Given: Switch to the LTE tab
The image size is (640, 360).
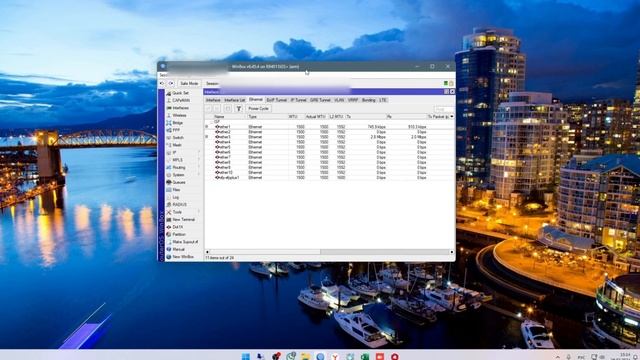Looking at the screenshot, I should tap(383, 100).
